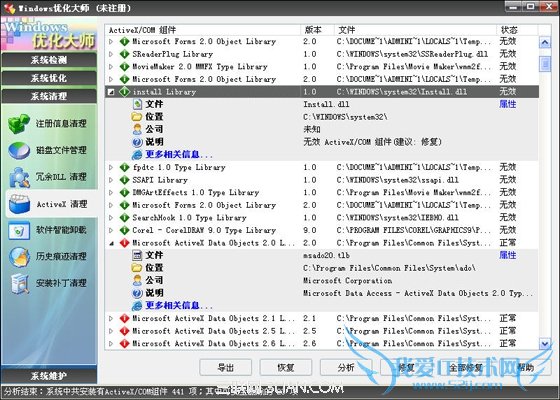Open 更多相关信息 under ActiveX Data Objects 2.0
This screenshot has width=560, height=400.
179,306
